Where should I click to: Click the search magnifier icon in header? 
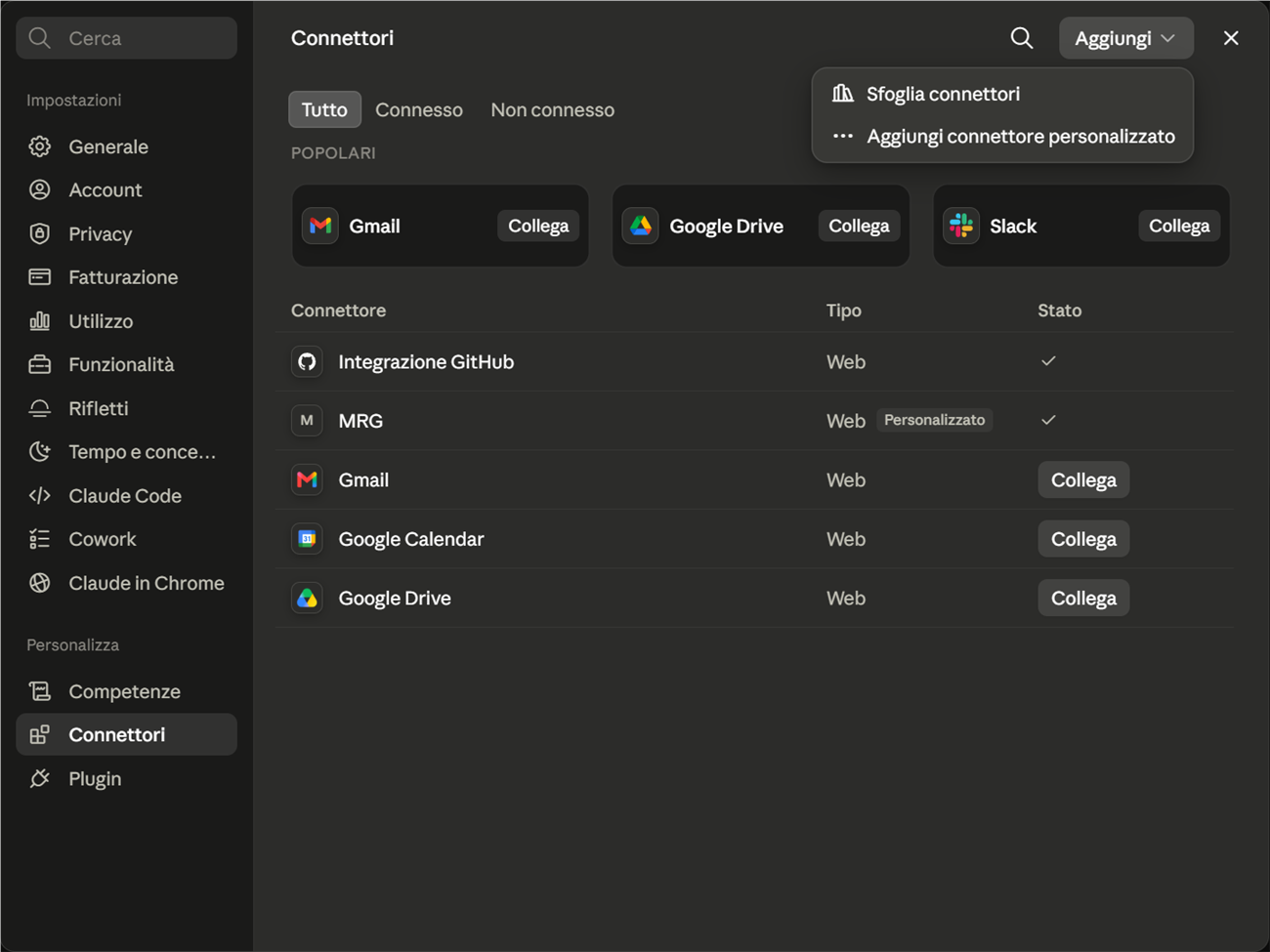click(1022, 38)
